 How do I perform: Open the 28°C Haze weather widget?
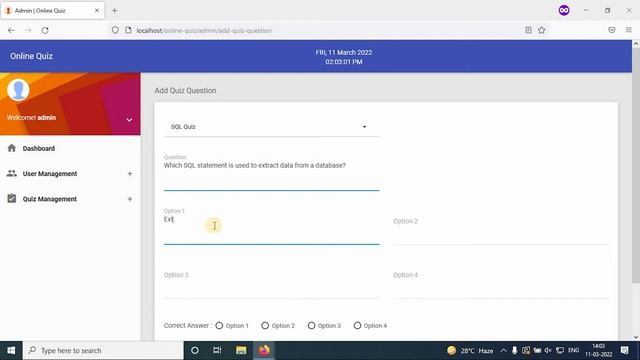coord(470,350)
